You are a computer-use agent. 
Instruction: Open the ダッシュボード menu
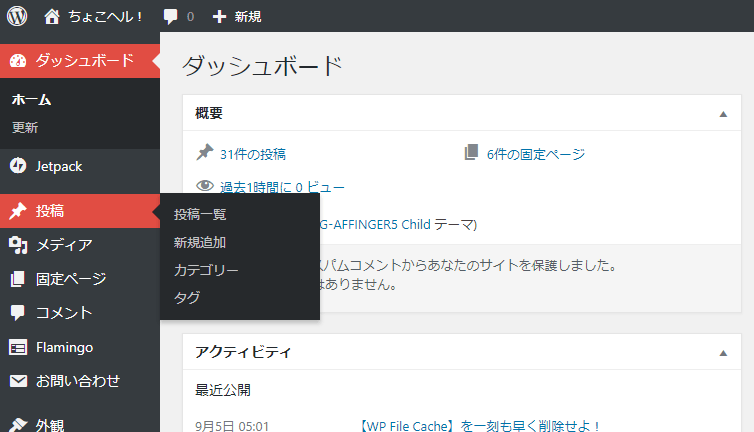coord(80,61)
